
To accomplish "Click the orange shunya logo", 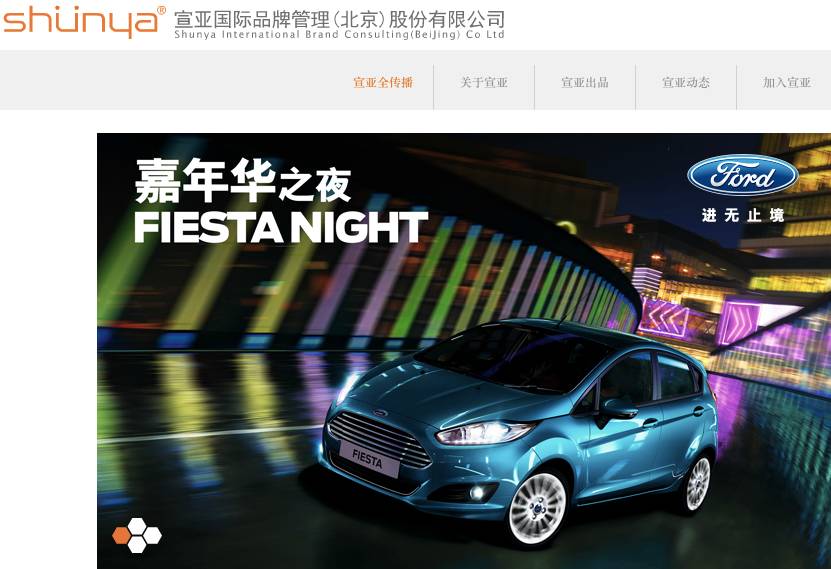I will pos(80,22).
